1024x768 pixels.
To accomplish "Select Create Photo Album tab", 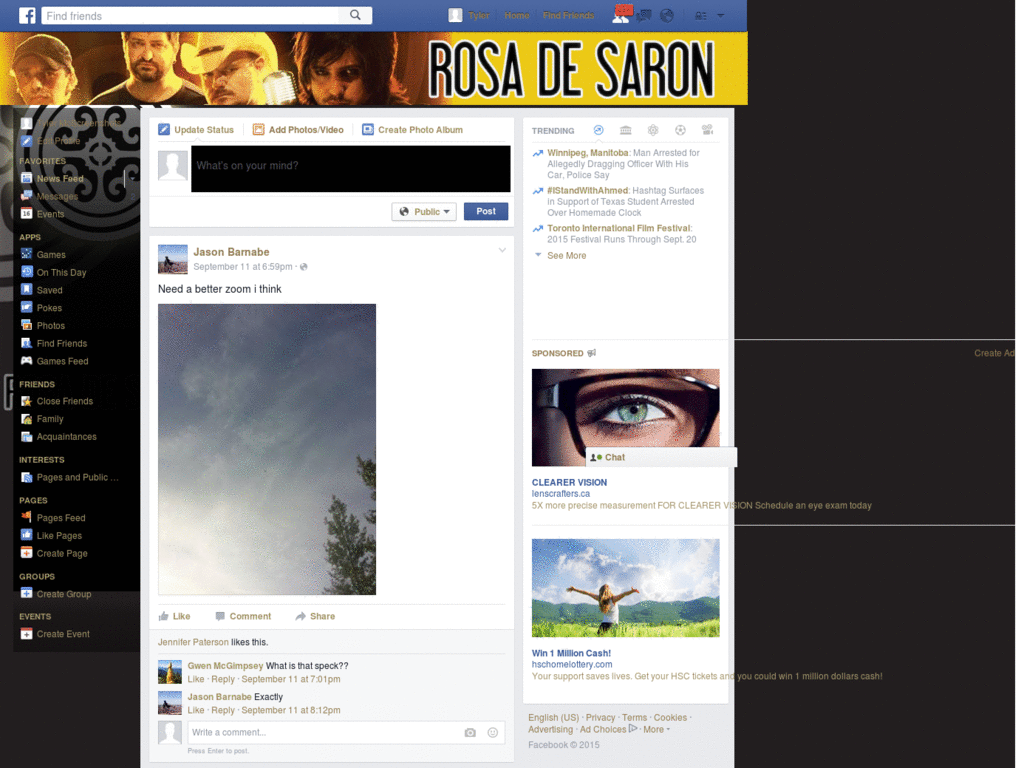I will (x=413, y=129).
